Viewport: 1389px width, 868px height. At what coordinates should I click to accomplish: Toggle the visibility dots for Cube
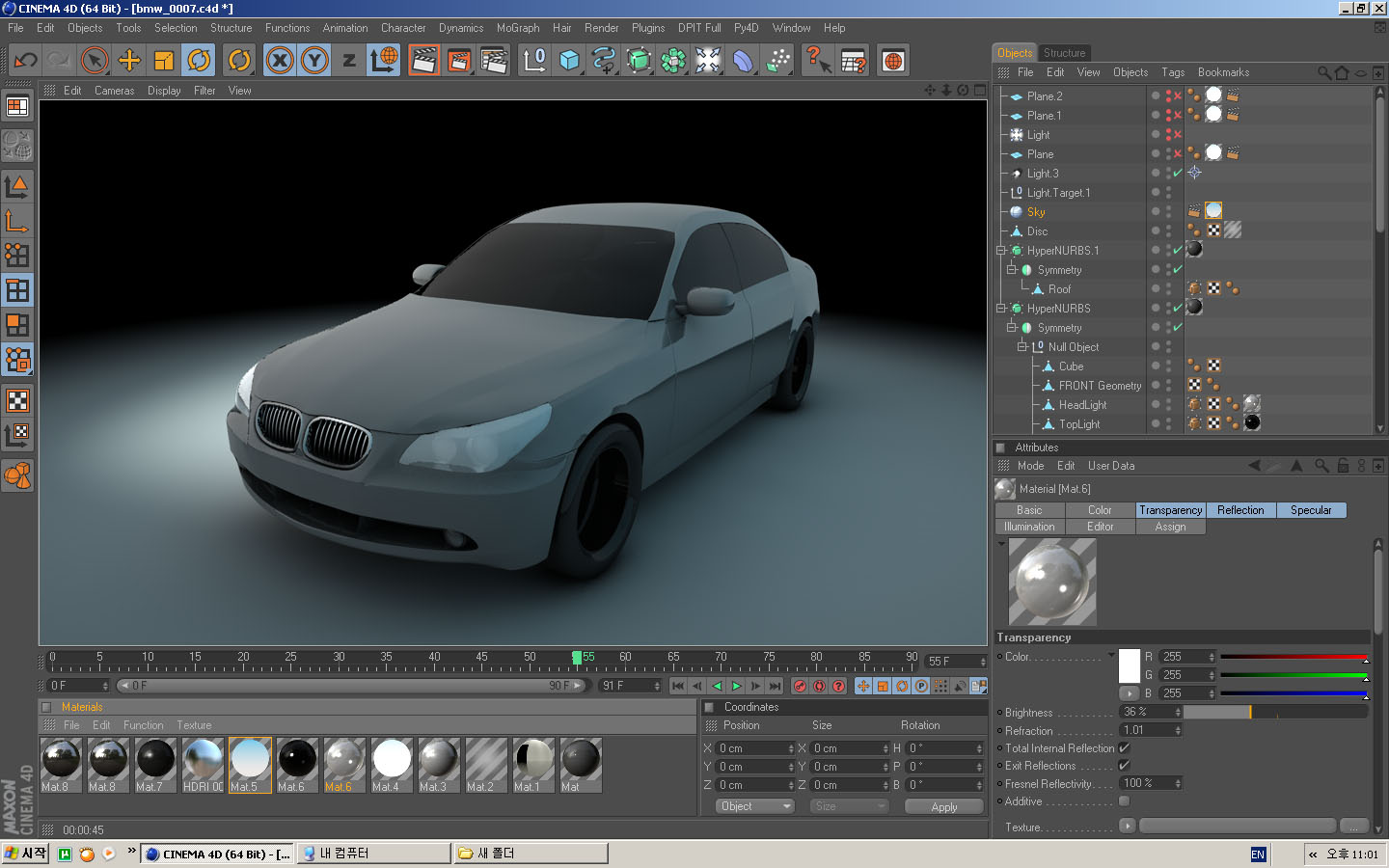coord(1168,366)
